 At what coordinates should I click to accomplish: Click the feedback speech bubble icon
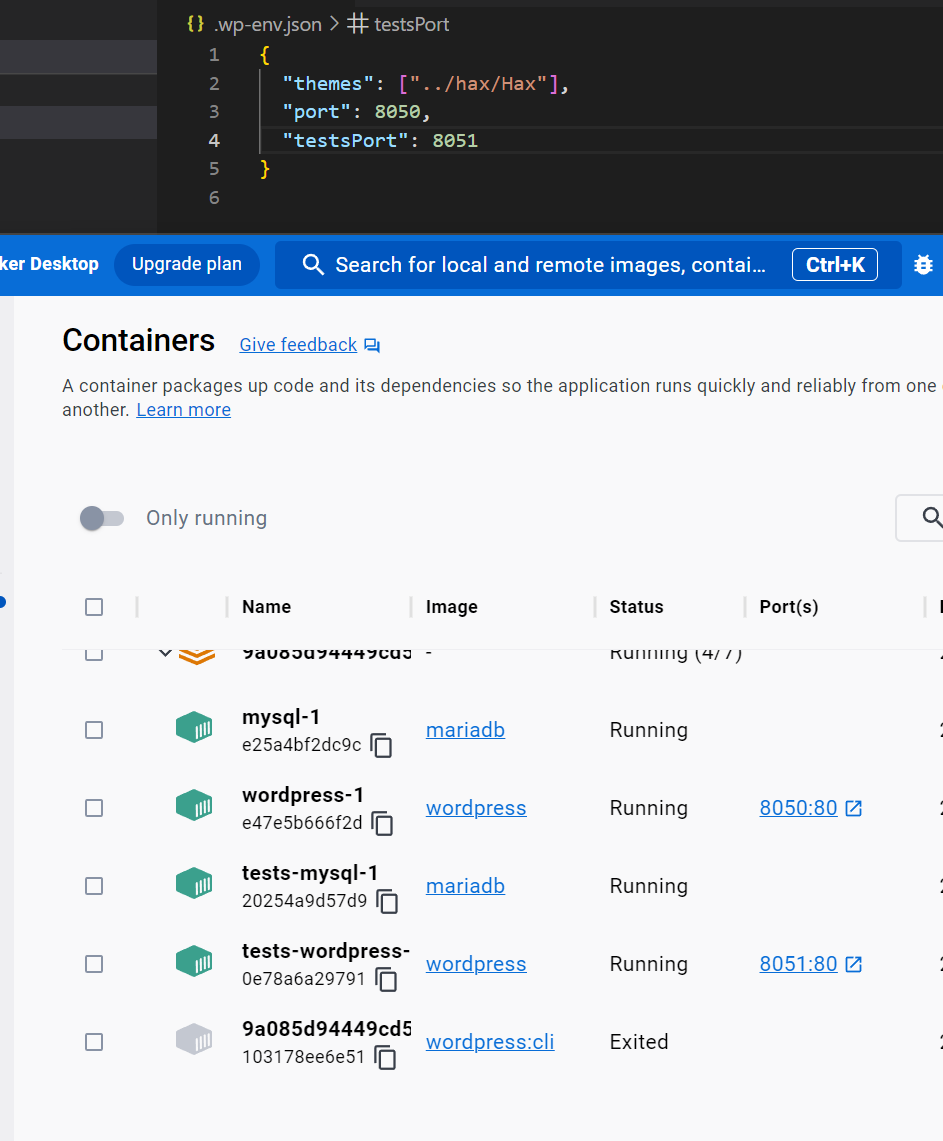pyautogui.click(x=372, y=345)
